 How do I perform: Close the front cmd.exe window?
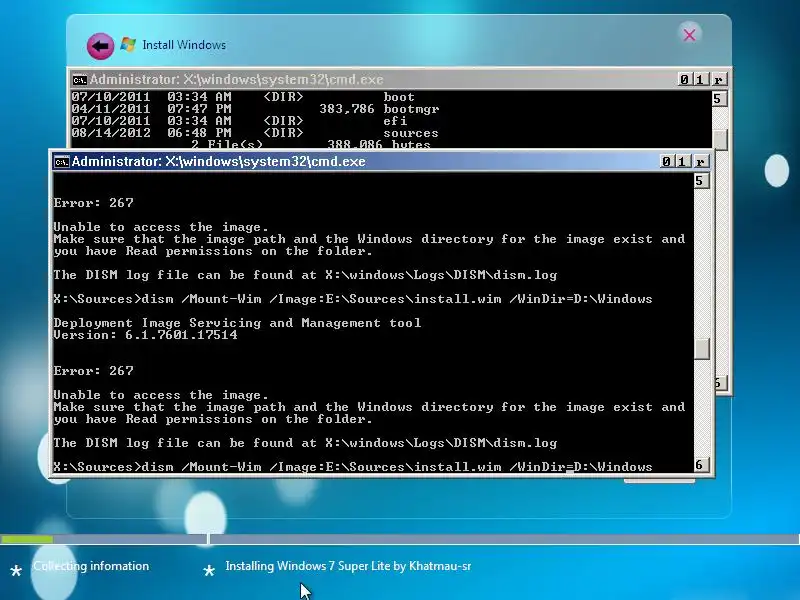(x=701, y=162)
